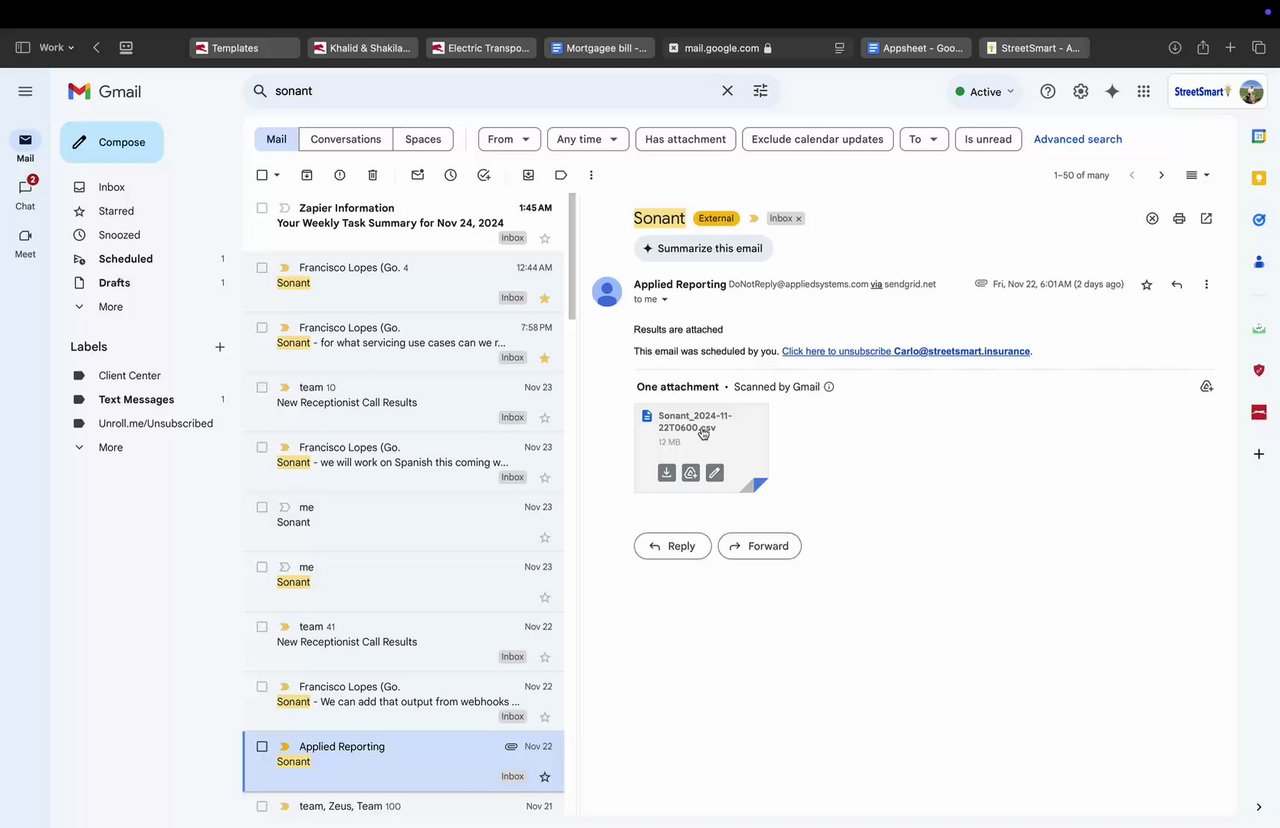
Task: Star the open message beside the date
Action: (x=1147, y=285)
